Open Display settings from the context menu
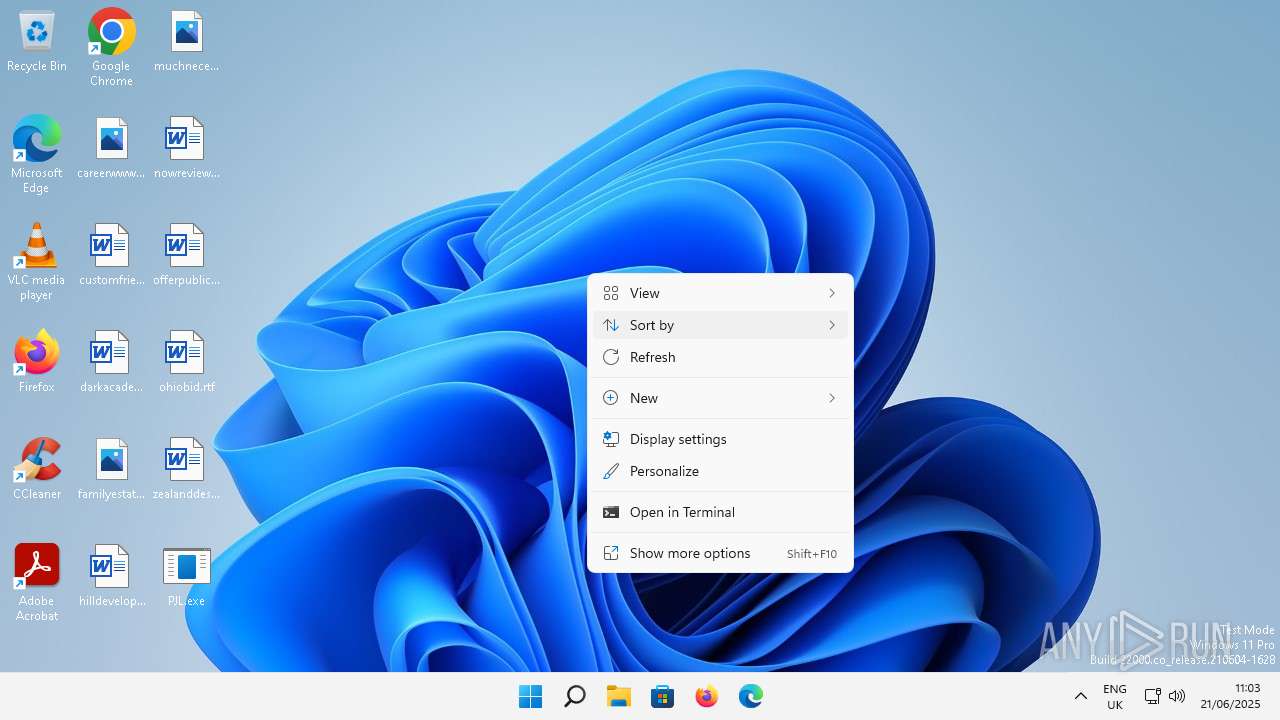Image resolution: width=1280 pixels, height=720 pixels. (720, 439)
